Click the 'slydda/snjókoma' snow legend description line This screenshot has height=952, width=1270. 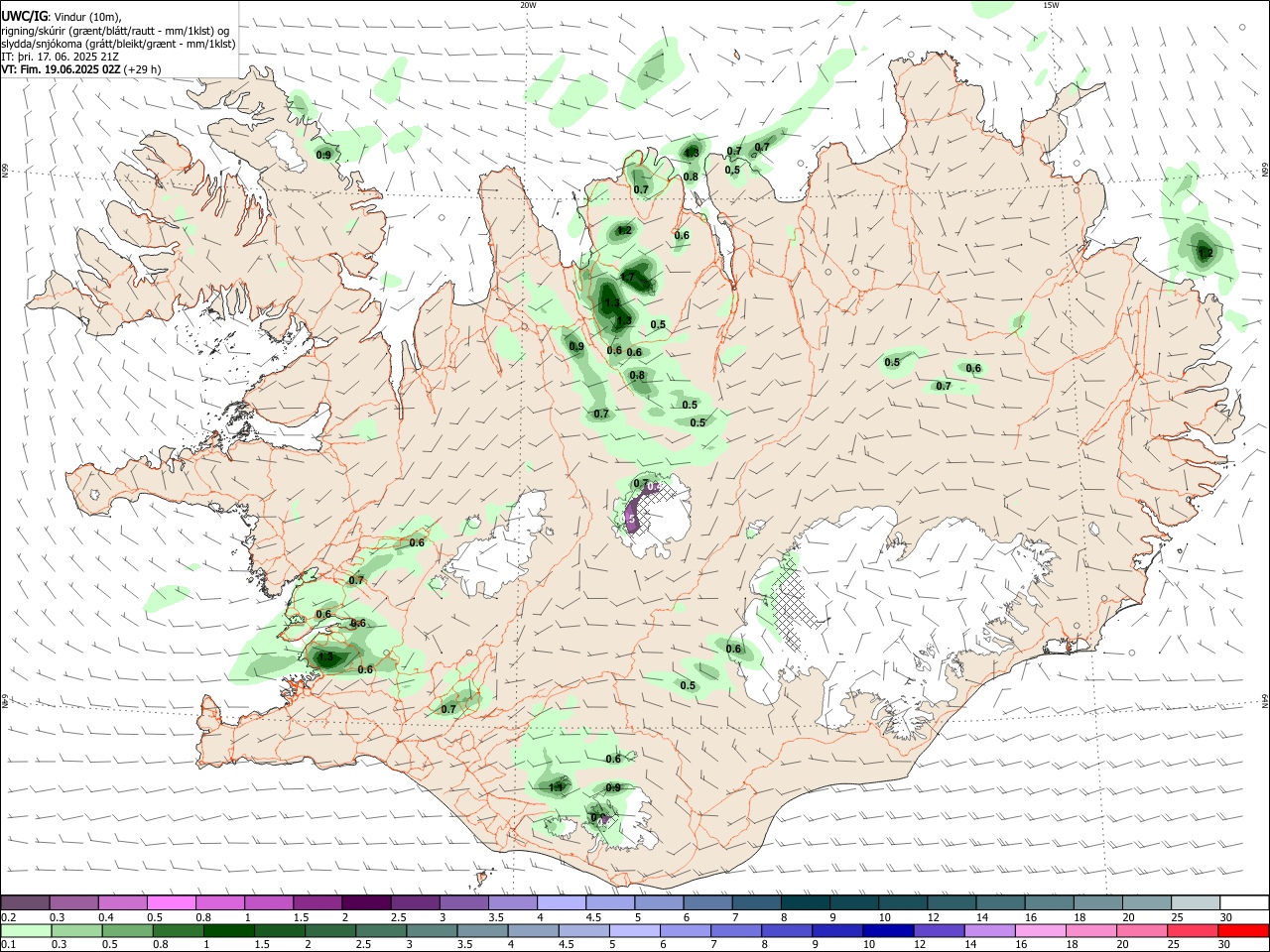click(118, 44)
